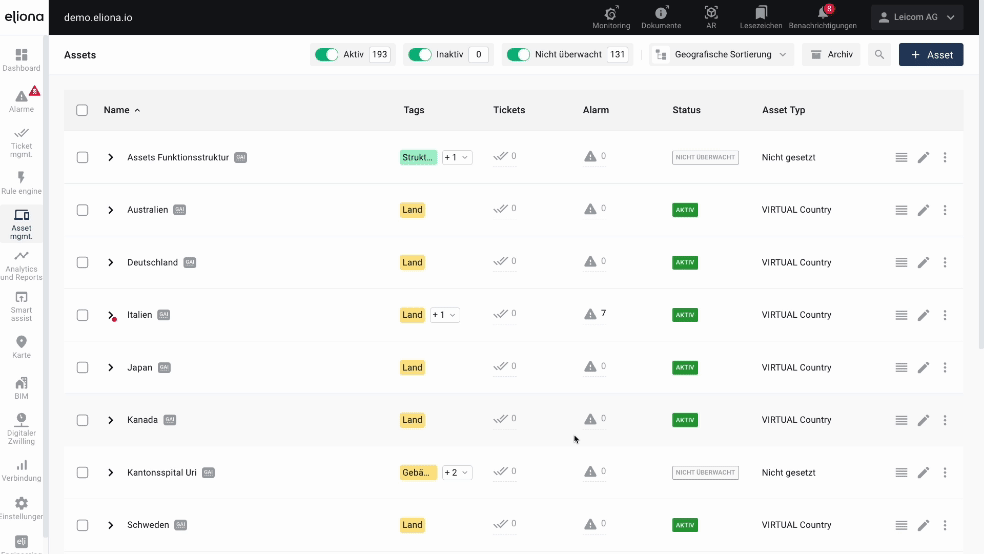Go to Dashboard in the sidebar
Screen dimensions: 984x554
pos(21,60)
